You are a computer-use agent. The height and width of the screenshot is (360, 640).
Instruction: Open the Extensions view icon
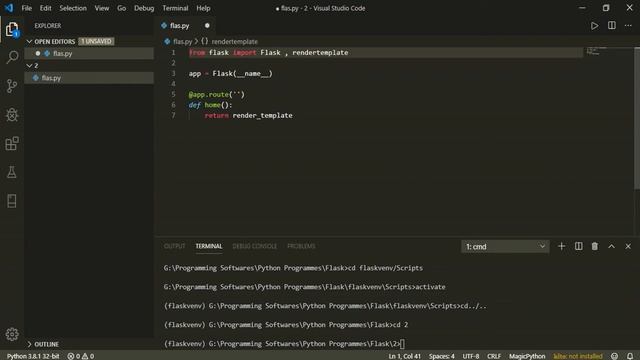click(12, 143)
